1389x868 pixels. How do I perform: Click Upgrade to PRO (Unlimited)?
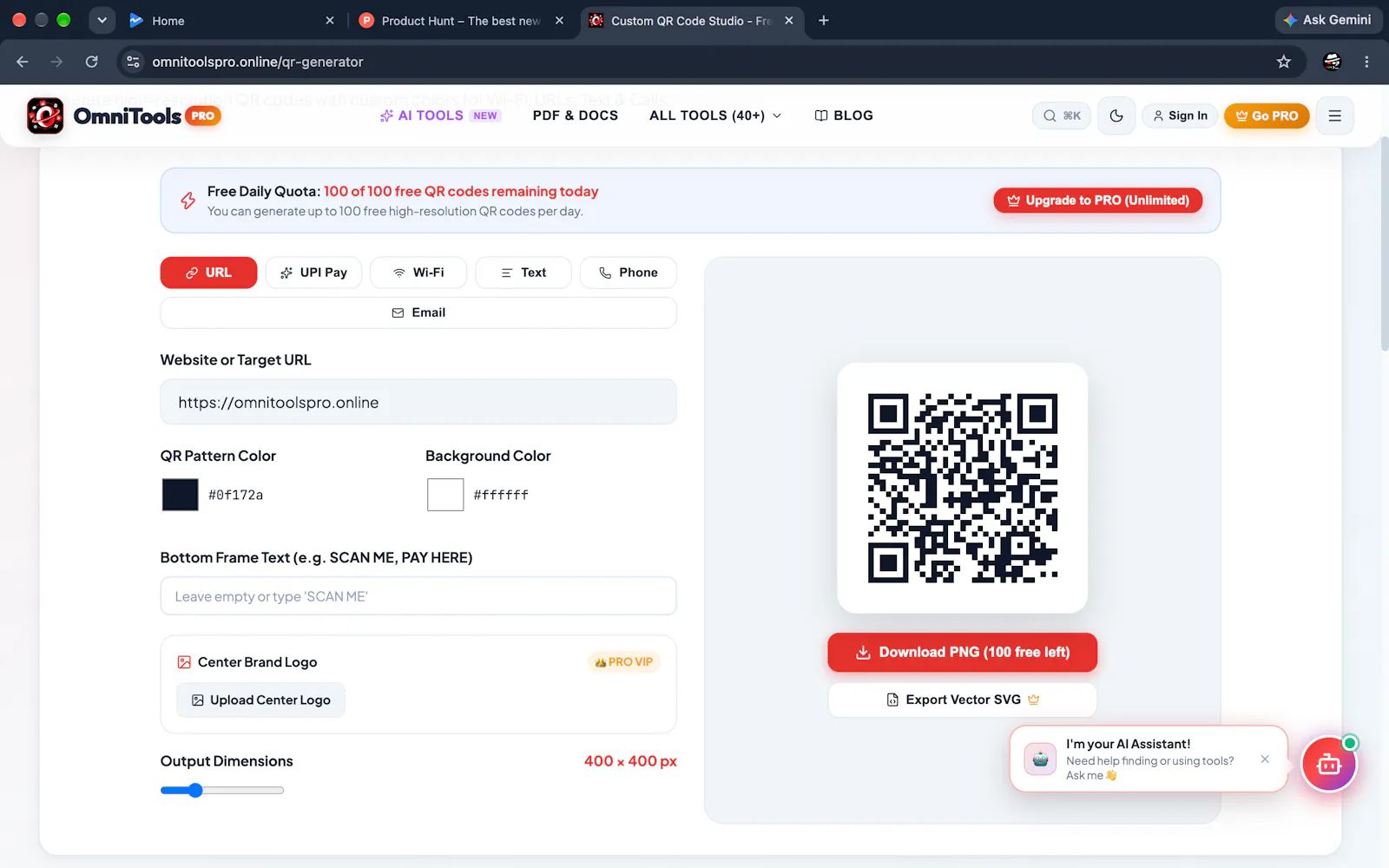point(1098,201)
